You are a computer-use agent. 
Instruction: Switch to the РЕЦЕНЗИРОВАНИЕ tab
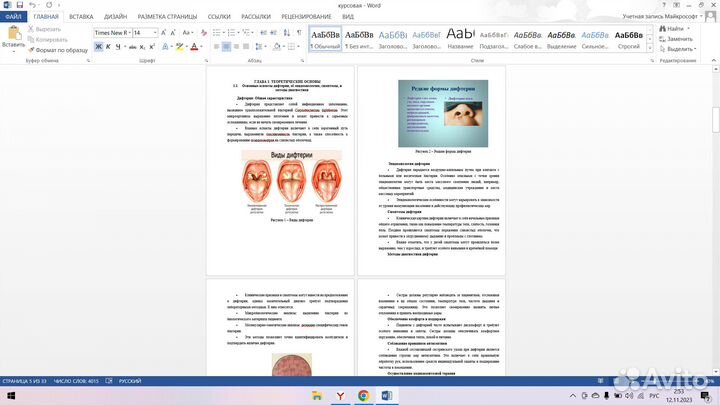click(306, 17)
